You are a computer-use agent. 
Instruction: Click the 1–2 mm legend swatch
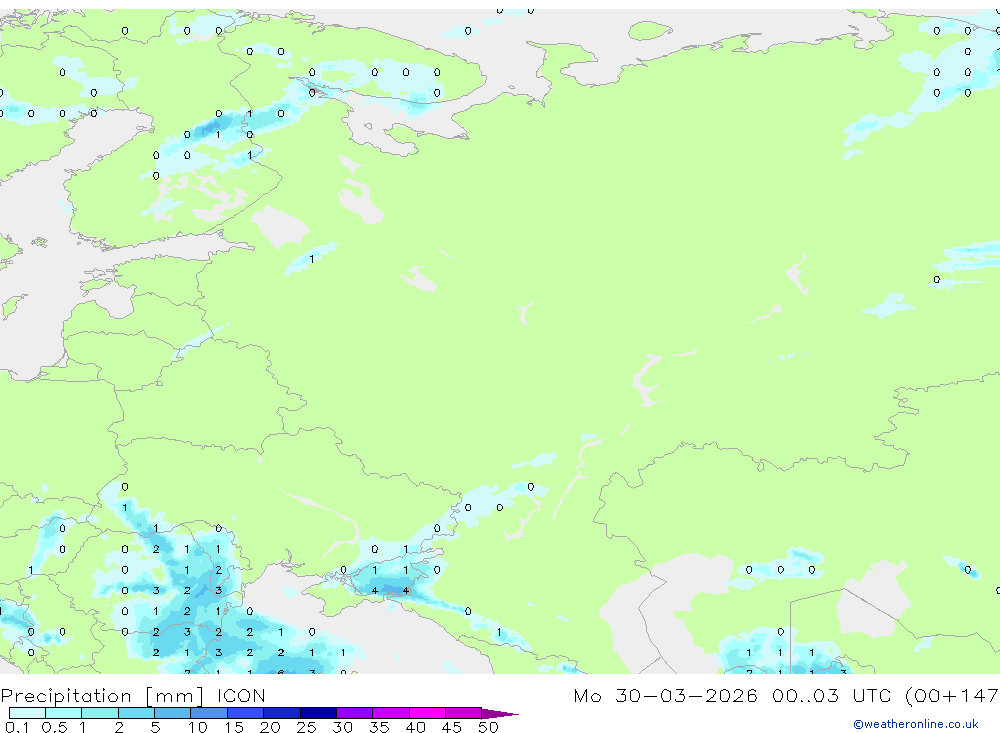point(100,713)
